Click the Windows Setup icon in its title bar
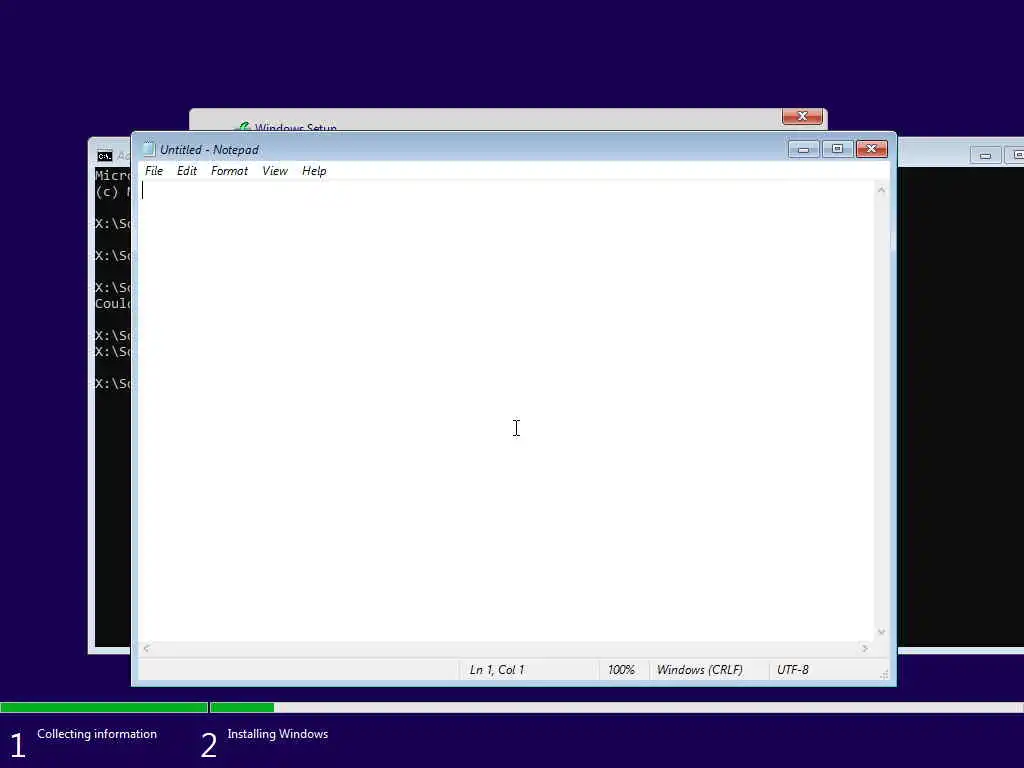 [x=244, y=127]
